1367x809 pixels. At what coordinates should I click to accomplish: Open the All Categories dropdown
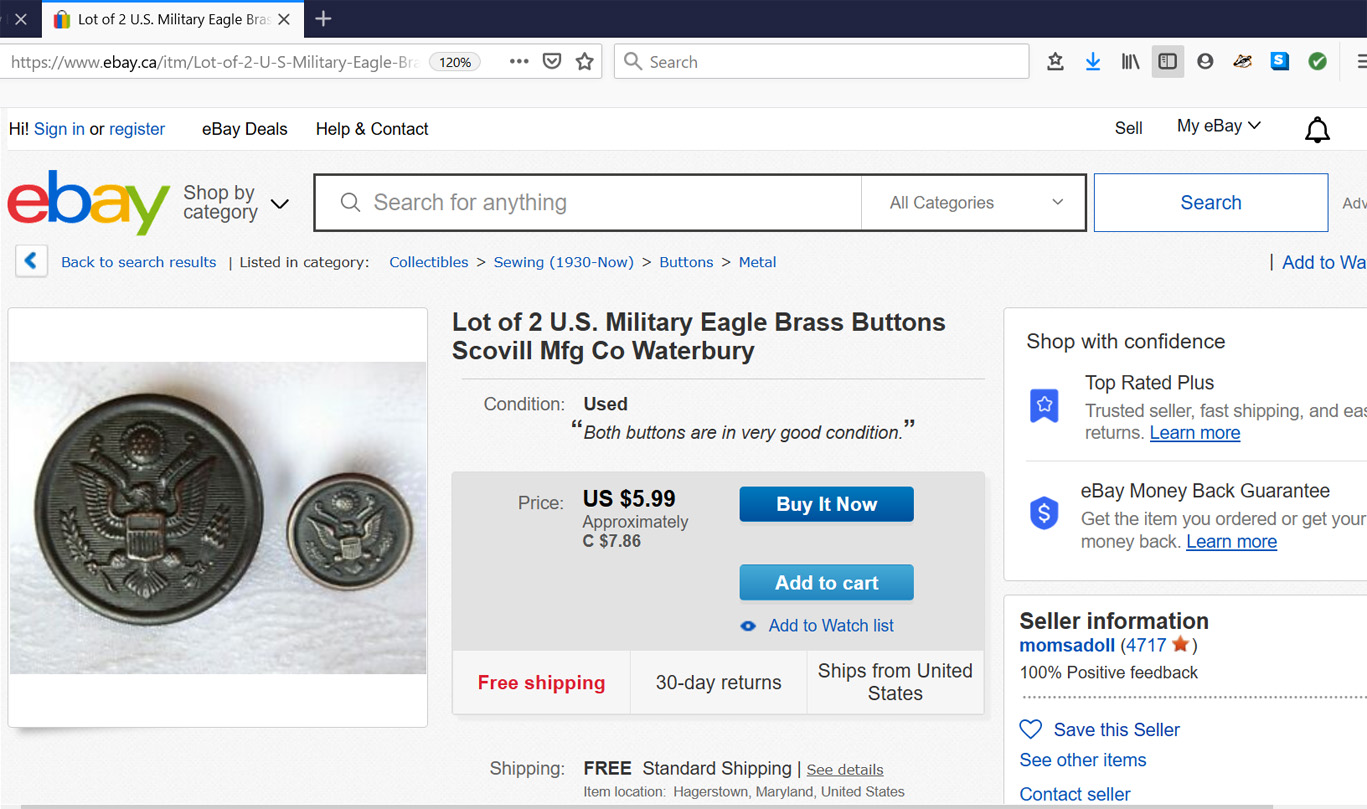tap(975, 203)
